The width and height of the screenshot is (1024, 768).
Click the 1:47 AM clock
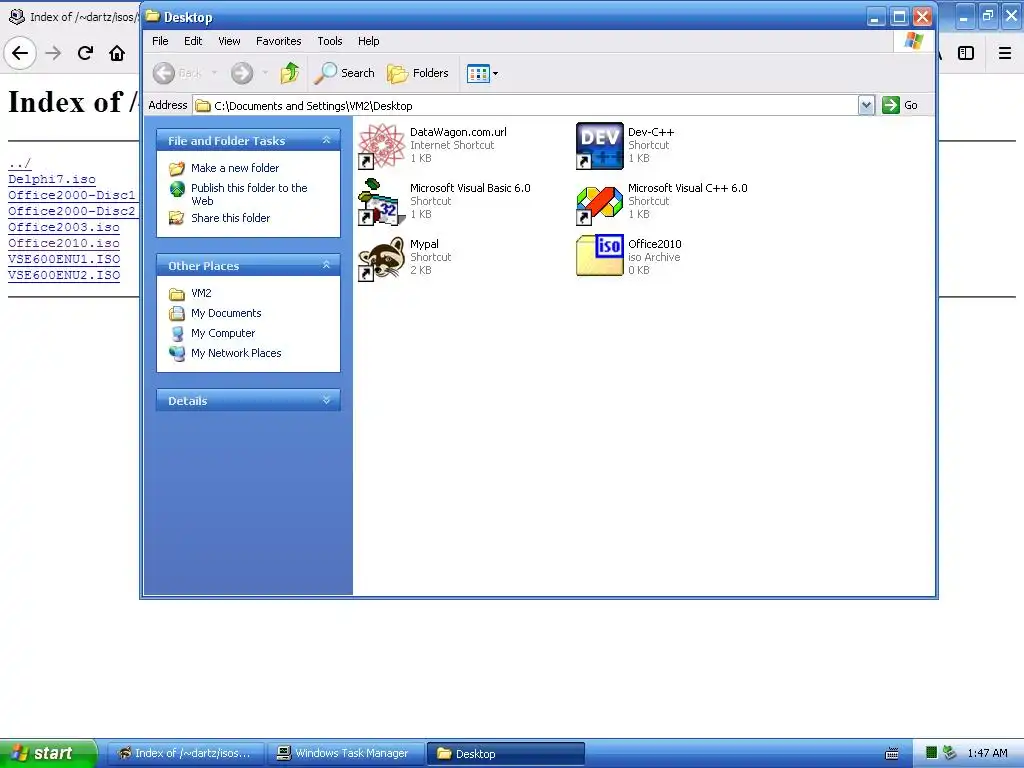click(x=987, y=754)
